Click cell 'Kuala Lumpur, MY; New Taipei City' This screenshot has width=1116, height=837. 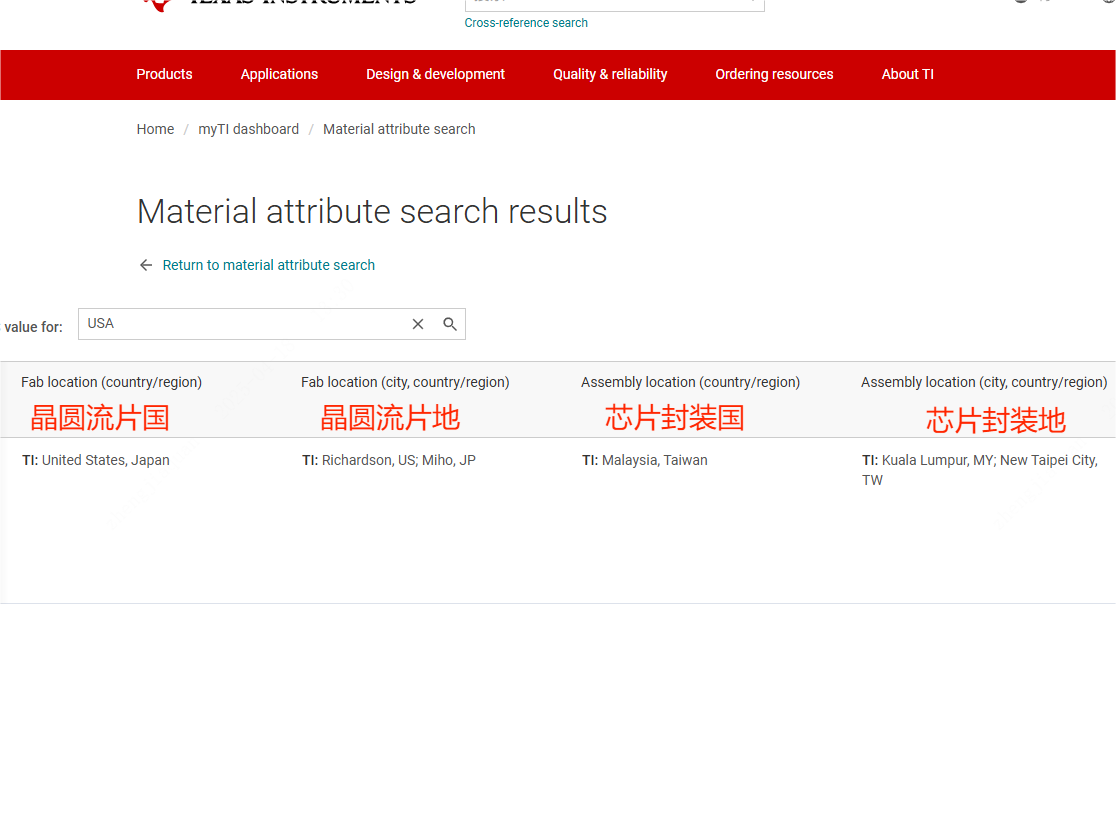pos(980,470)
